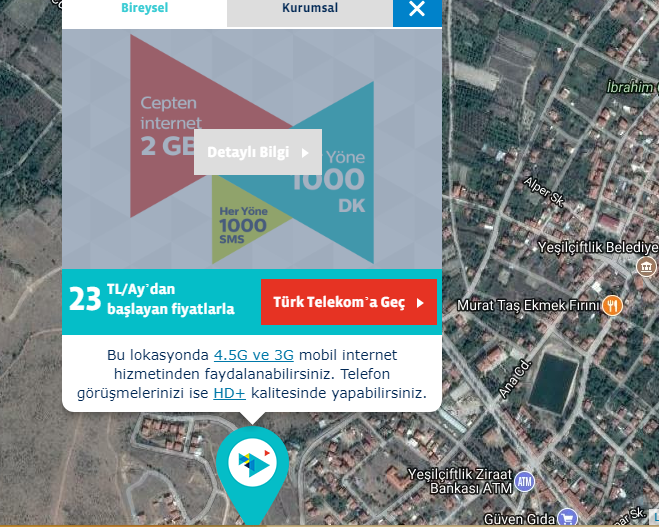The height and width of the screenshot is (527, 659).
Task: Open Detaylı Bilgi button
Action: point(258,152)
